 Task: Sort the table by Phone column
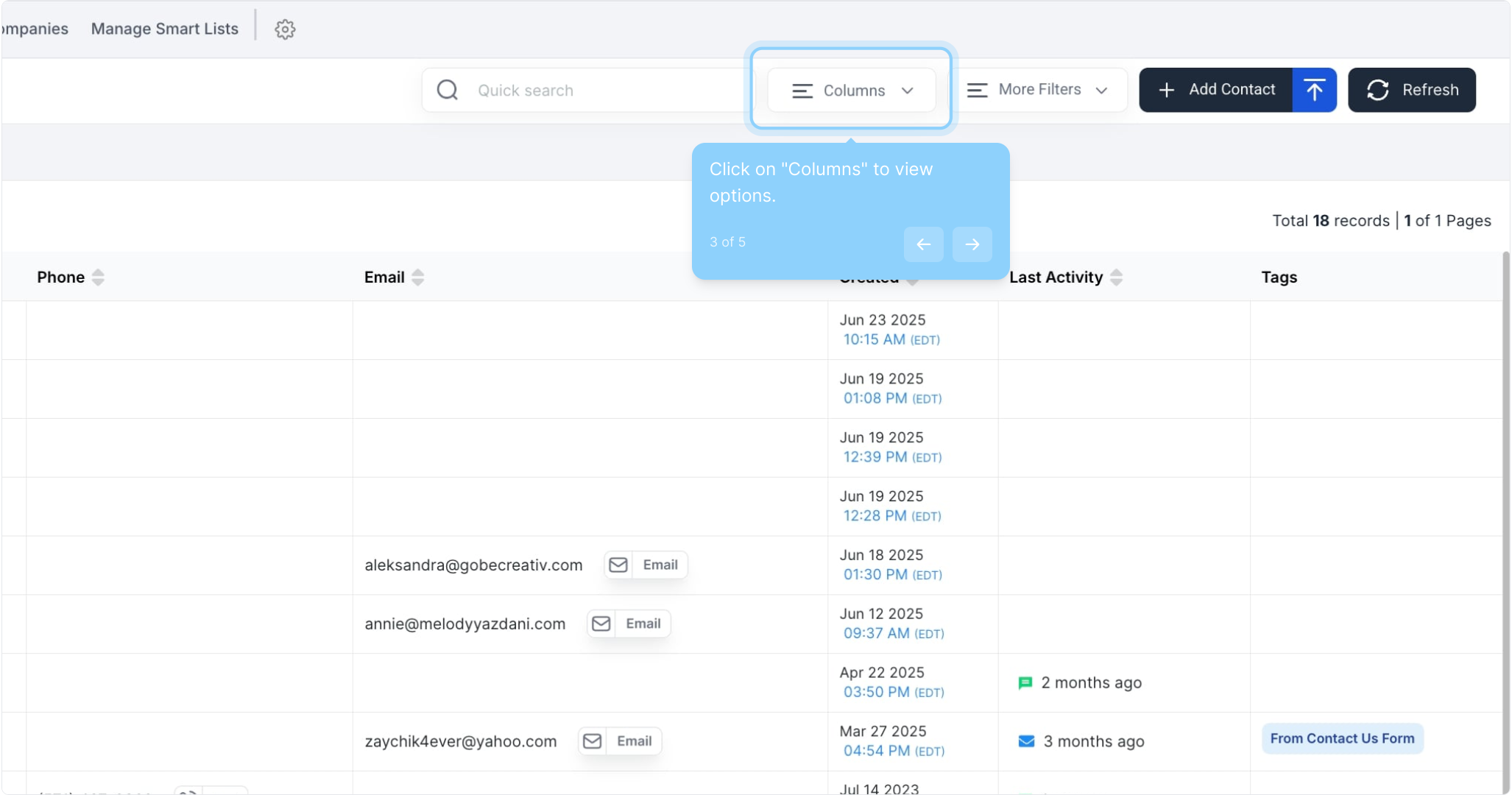98,278
